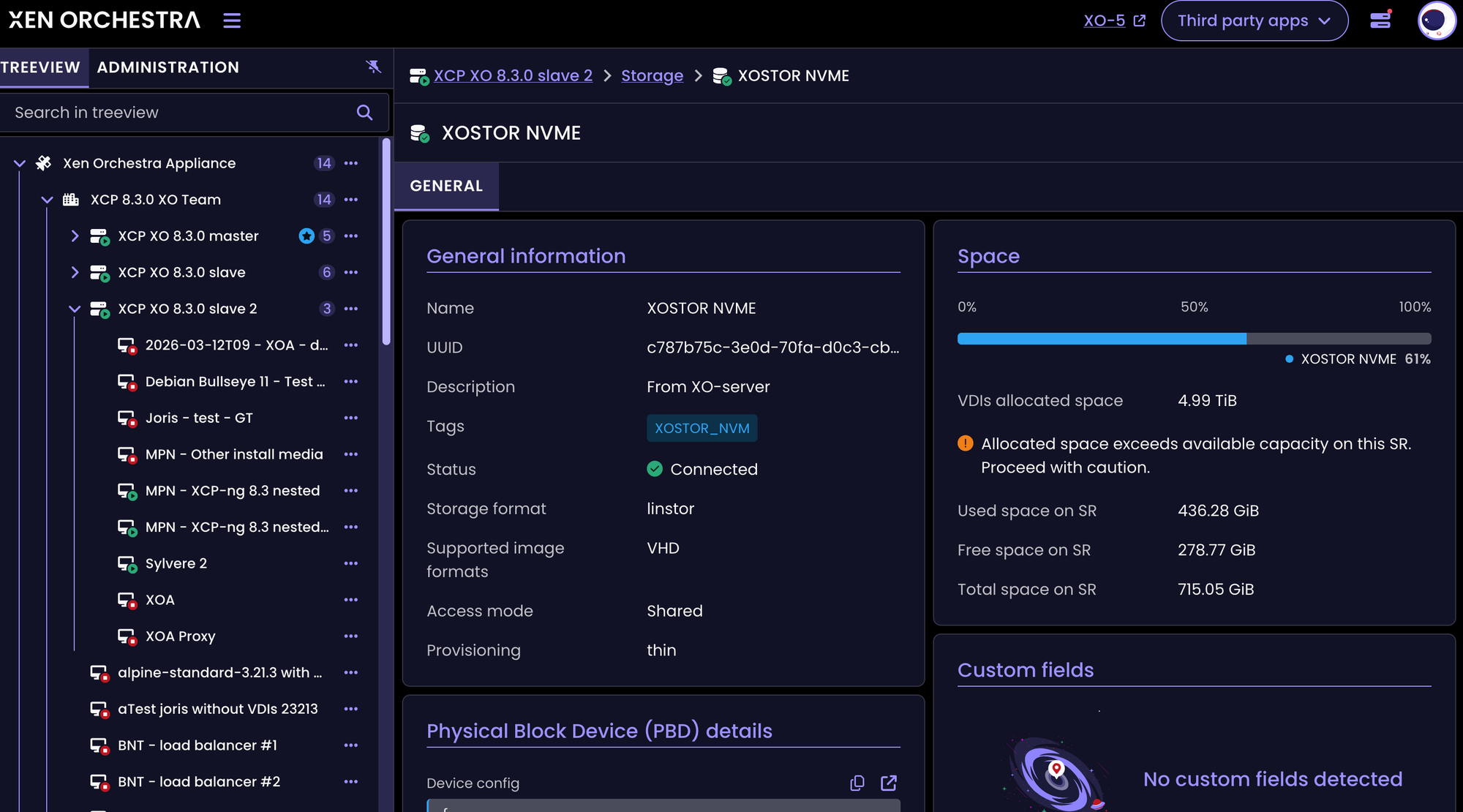Switch to the Administration tab

(168, 68)
